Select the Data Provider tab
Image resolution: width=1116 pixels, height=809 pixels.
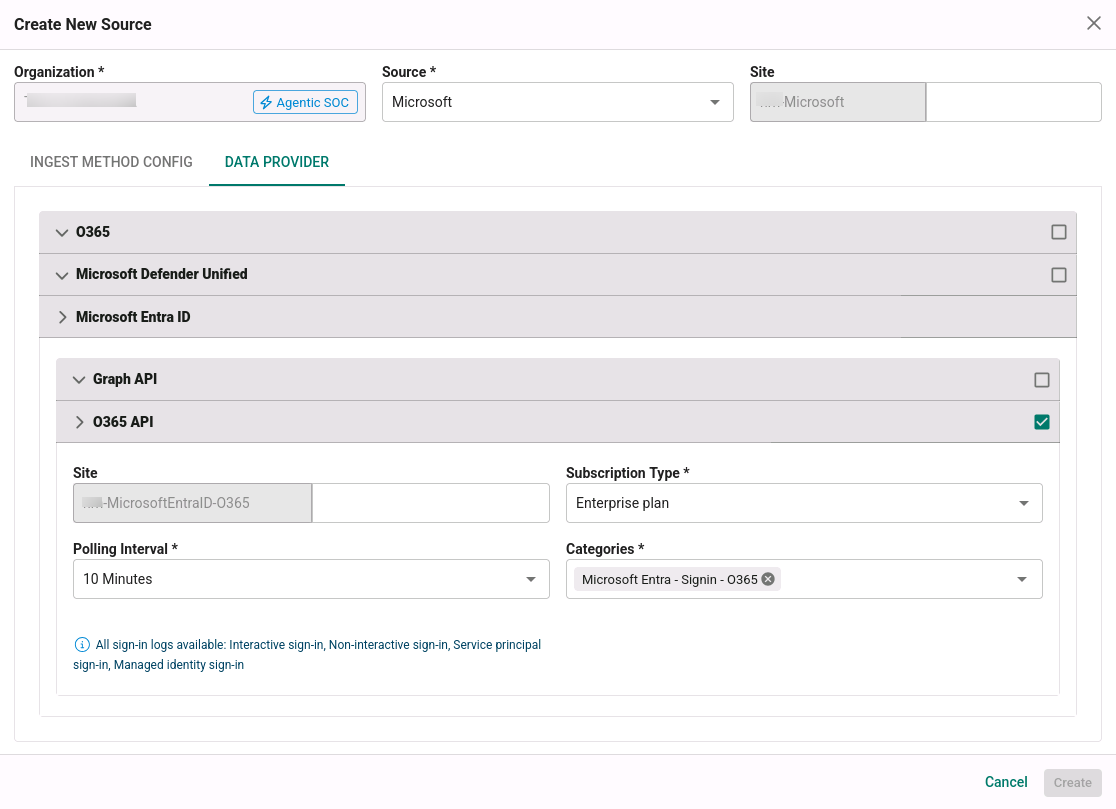[x=277, y=162]
